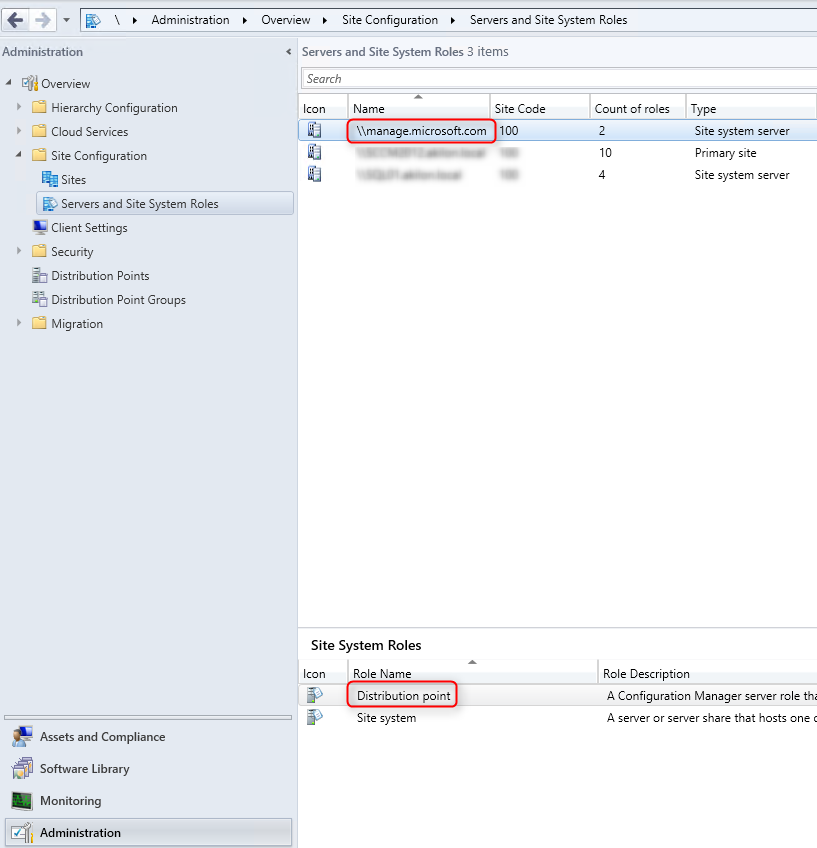817x848 pixels.
Task: Select Servers and Site System Roles breadcrumb
Action: (x=548, y=20)
